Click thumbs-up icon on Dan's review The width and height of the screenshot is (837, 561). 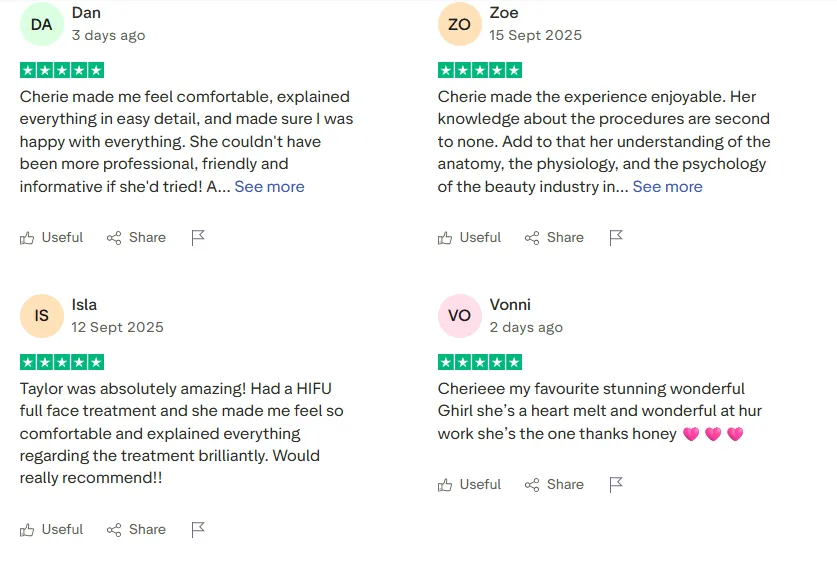click(27, 238)
